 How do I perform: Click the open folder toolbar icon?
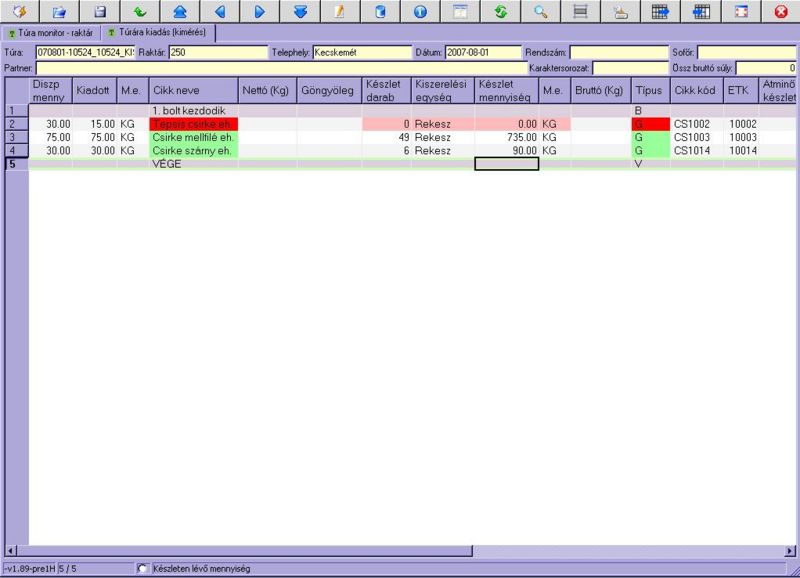point(59,12)
